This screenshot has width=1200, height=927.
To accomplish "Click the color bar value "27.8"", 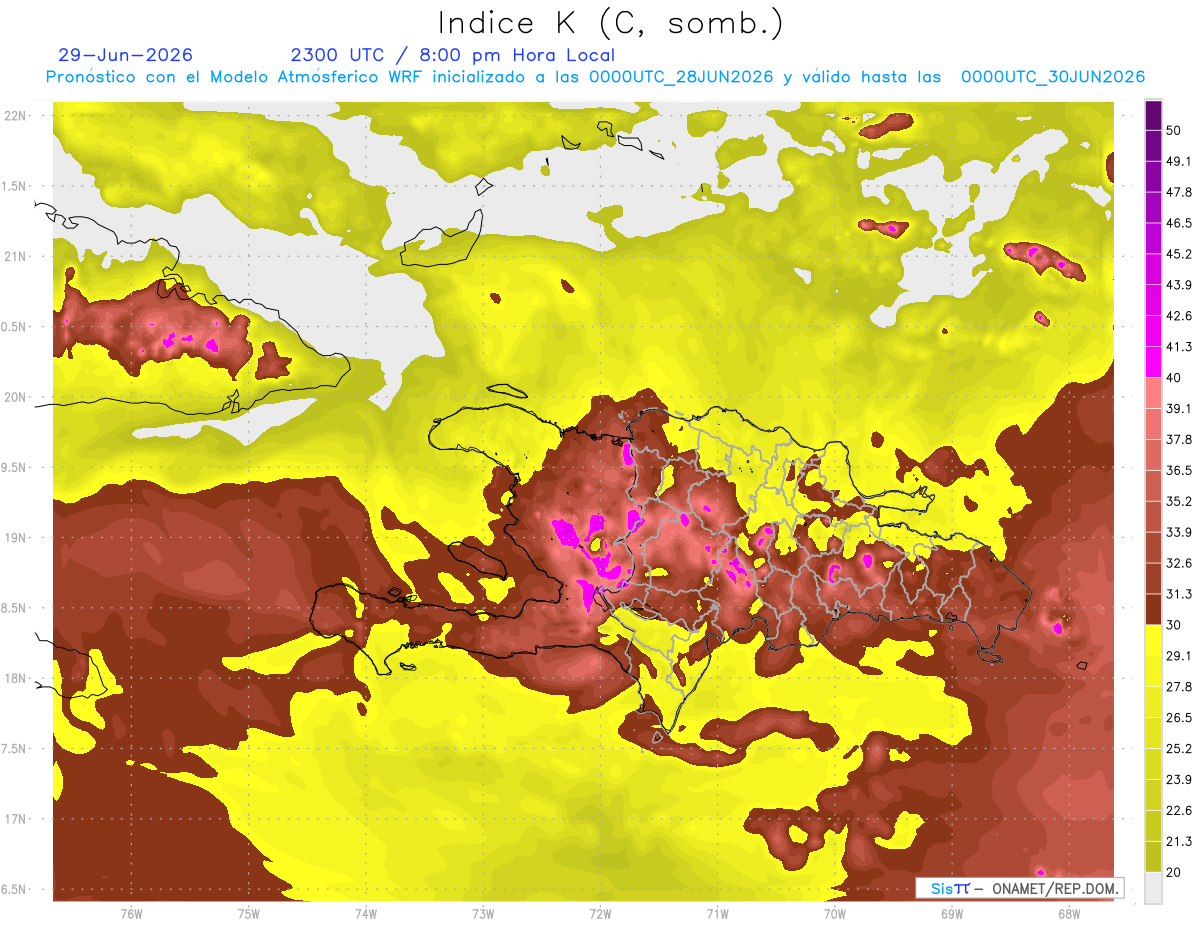I will 1180,686.
